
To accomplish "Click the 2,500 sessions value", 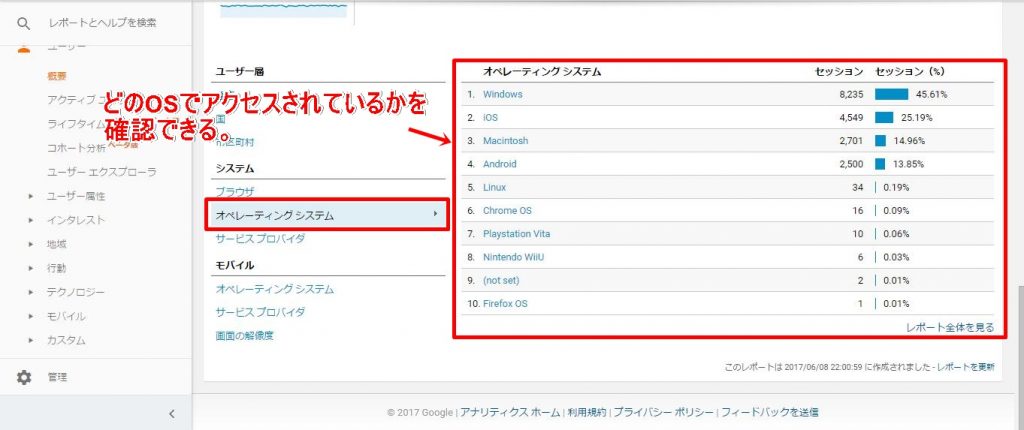I will [852, 164].
